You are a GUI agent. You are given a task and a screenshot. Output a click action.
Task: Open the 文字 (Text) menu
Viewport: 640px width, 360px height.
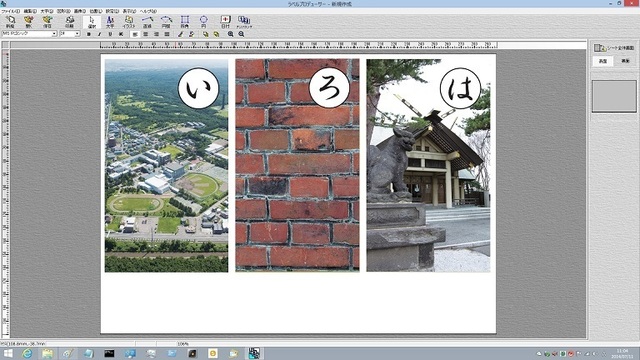(x=47, y=11)
